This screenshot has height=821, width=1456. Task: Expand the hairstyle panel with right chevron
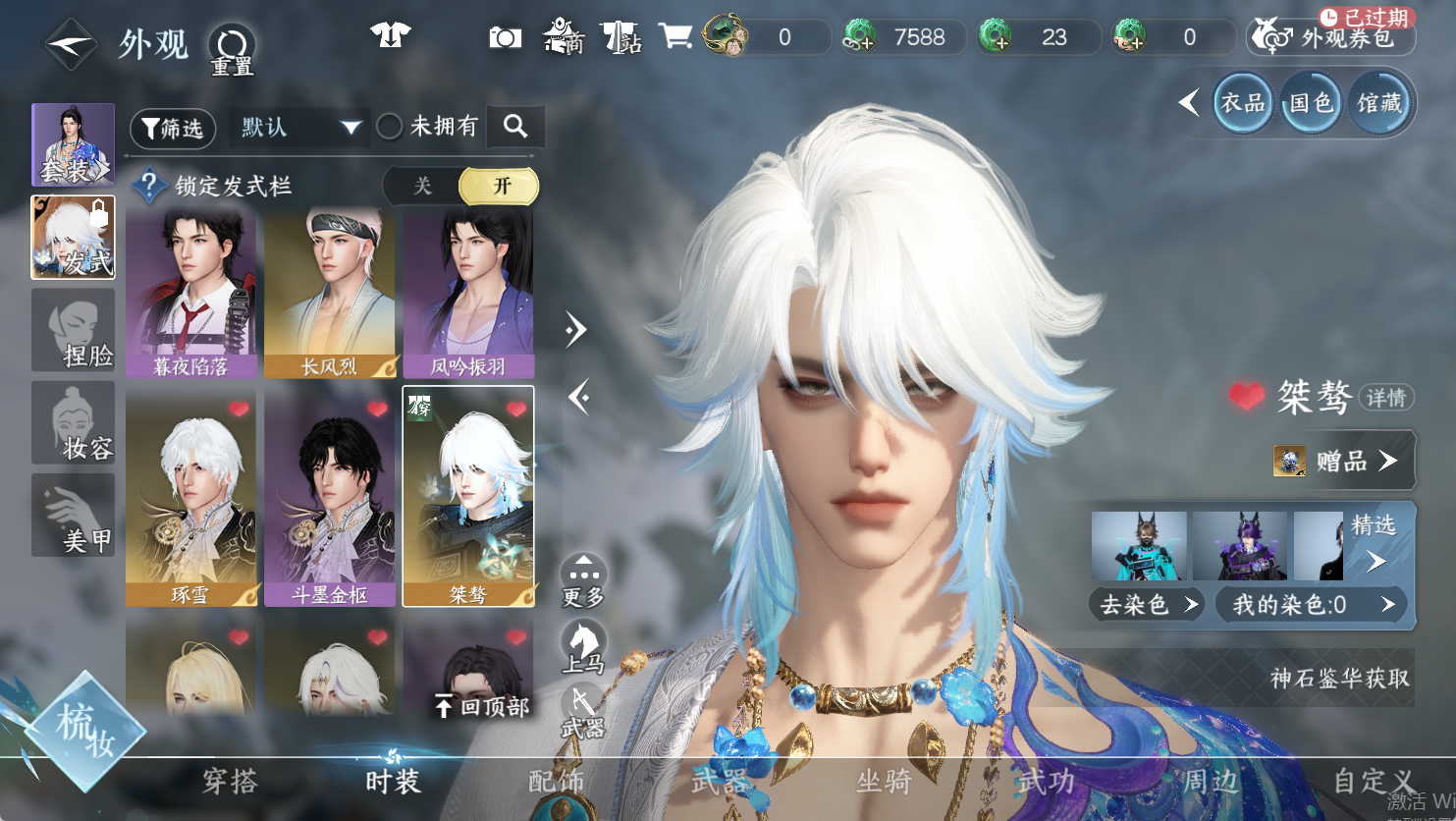[x=576, y=330]
